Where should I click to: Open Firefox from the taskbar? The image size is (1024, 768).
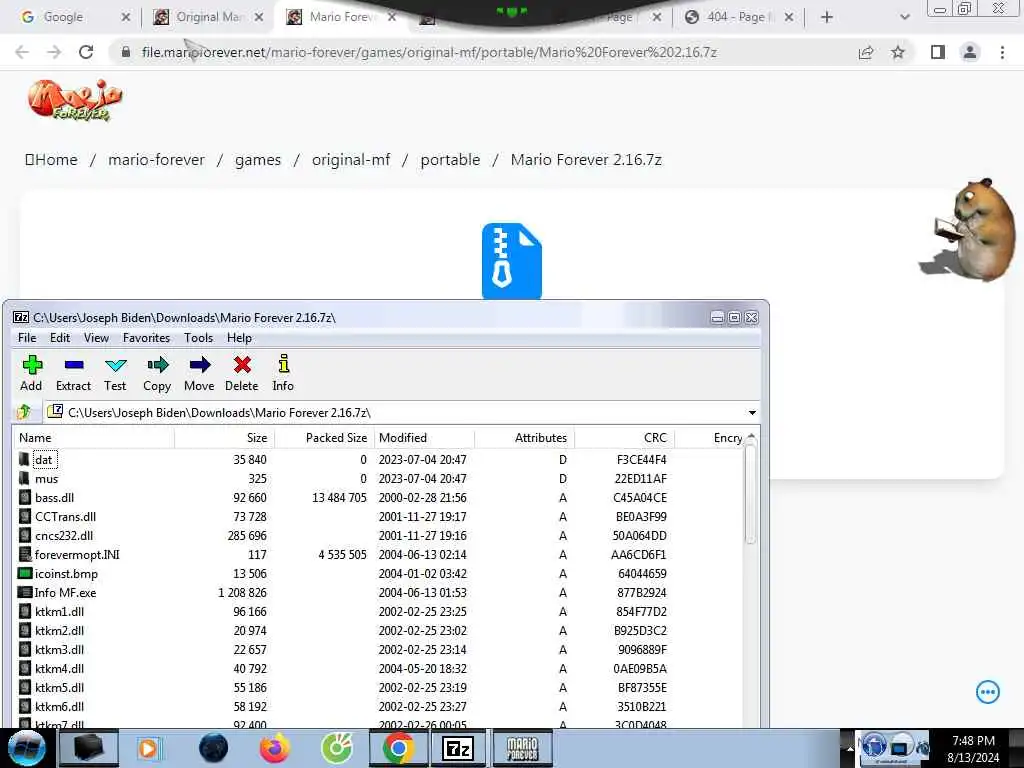pos(274,748)
